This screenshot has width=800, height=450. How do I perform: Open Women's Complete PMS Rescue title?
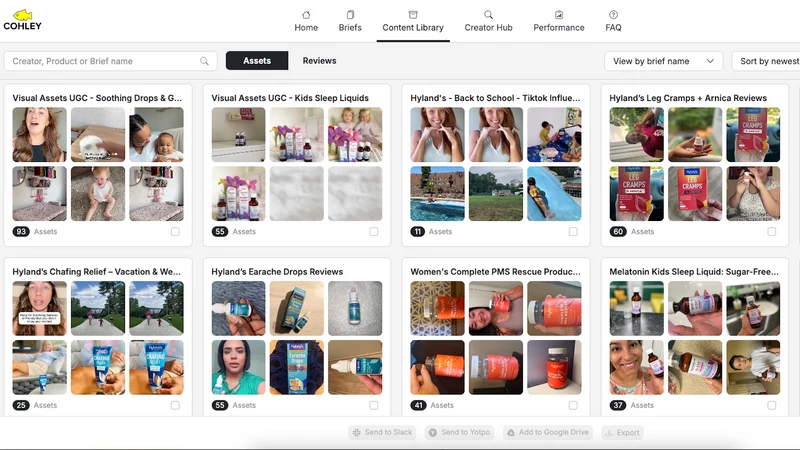pyautogui.click(x=495, y=272)
